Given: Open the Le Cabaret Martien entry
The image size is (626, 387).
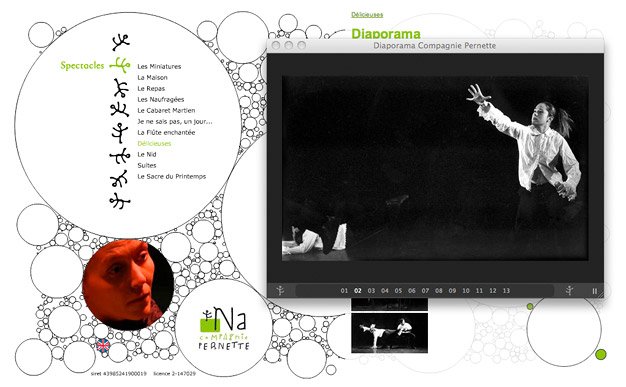Looking at the screenshot, I should point(166,110).
